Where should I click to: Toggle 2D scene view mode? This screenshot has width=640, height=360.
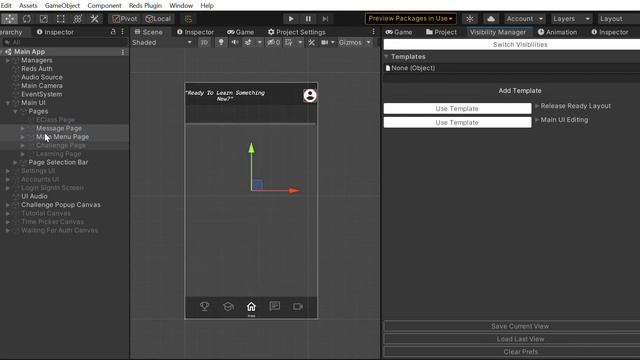click(x=204, y=42)
